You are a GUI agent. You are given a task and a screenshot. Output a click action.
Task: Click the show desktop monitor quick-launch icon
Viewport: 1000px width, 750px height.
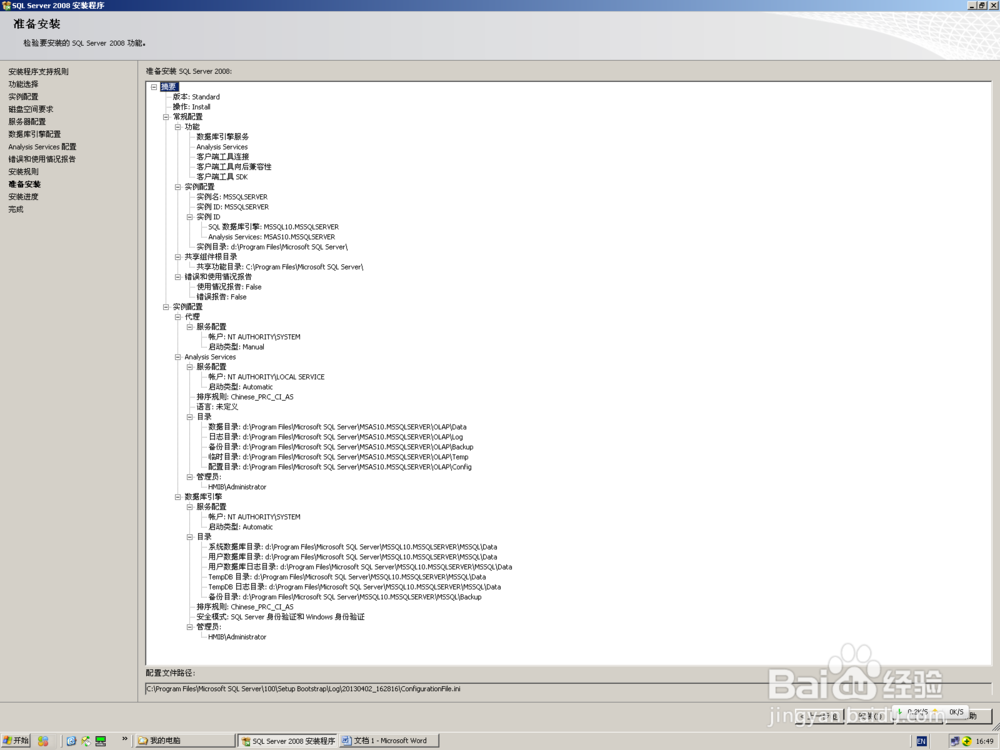click(x=100, y=741)
